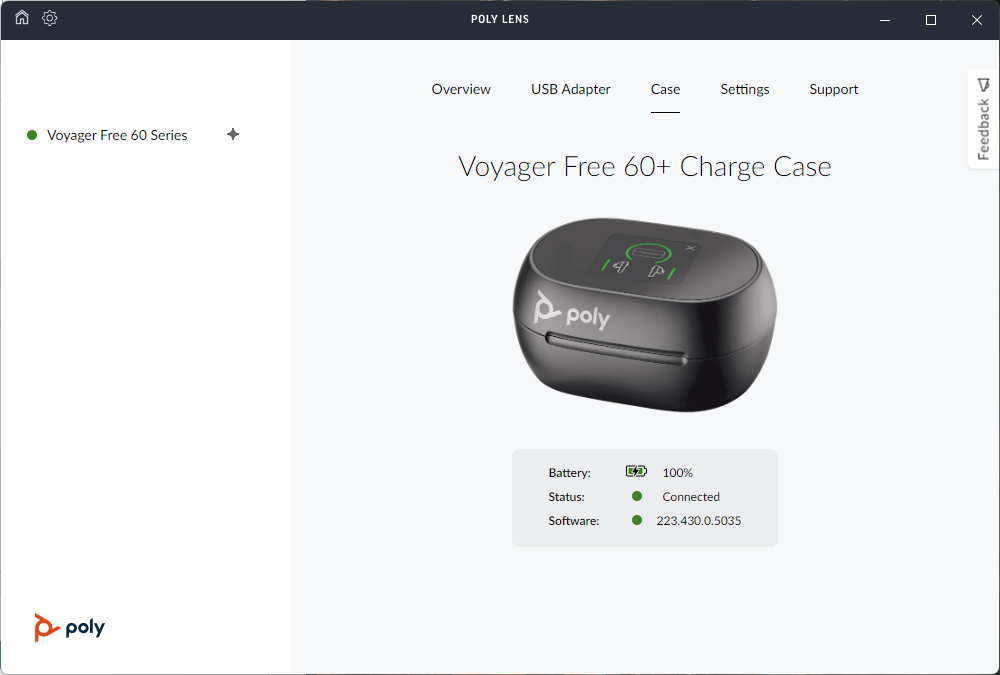Viewport: 1000px width, 675px height.
Task: Click the battery charging icon
Action: (636, 471)
